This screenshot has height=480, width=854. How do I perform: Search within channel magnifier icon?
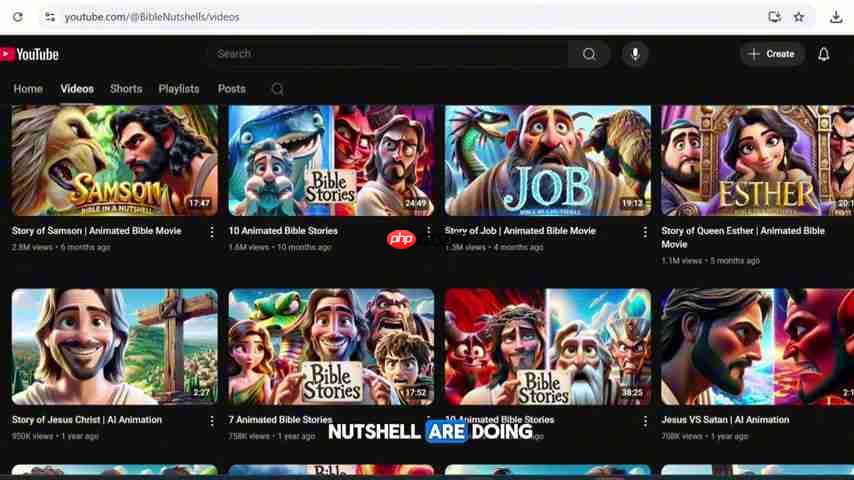(277, 89)
